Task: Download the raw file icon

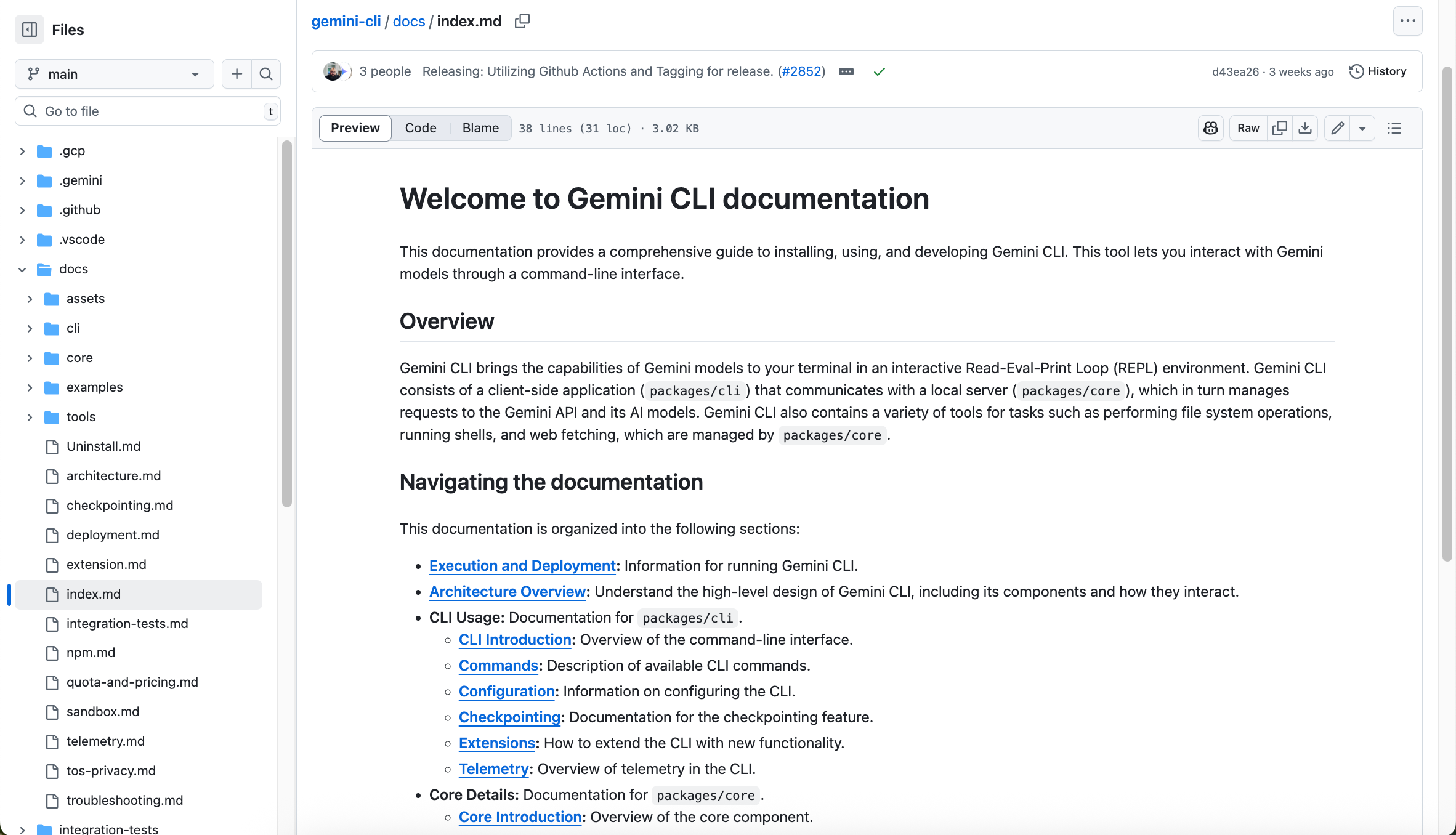Action: click(x=1304, y=128)
